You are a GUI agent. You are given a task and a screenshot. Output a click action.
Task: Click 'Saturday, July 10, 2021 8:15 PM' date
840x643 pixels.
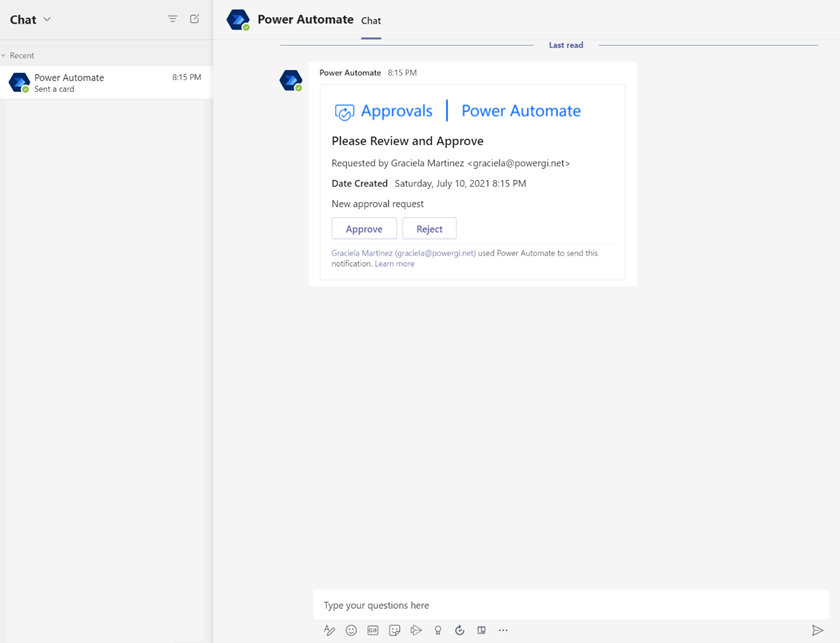[x=461, y=184]
